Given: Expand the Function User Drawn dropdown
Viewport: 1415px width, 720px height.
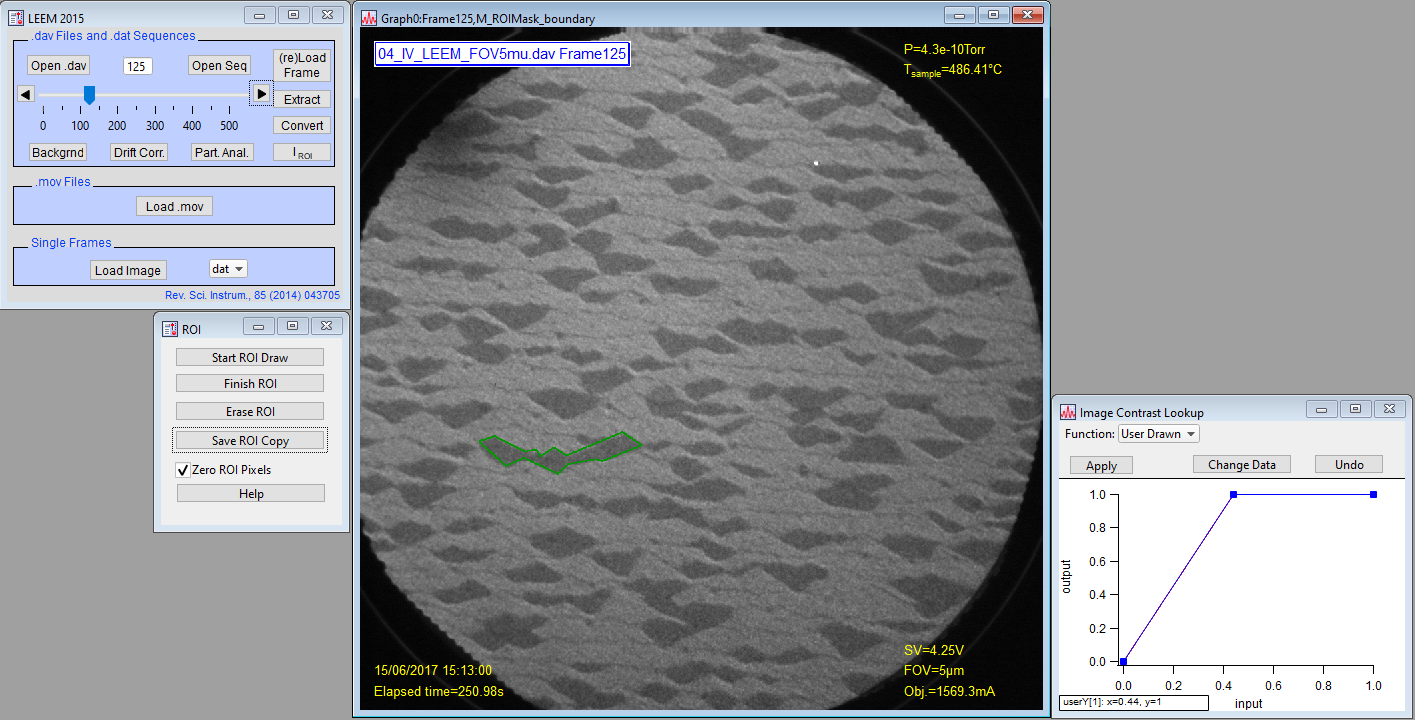Looking at the screenshot, I should (1158, 434).
